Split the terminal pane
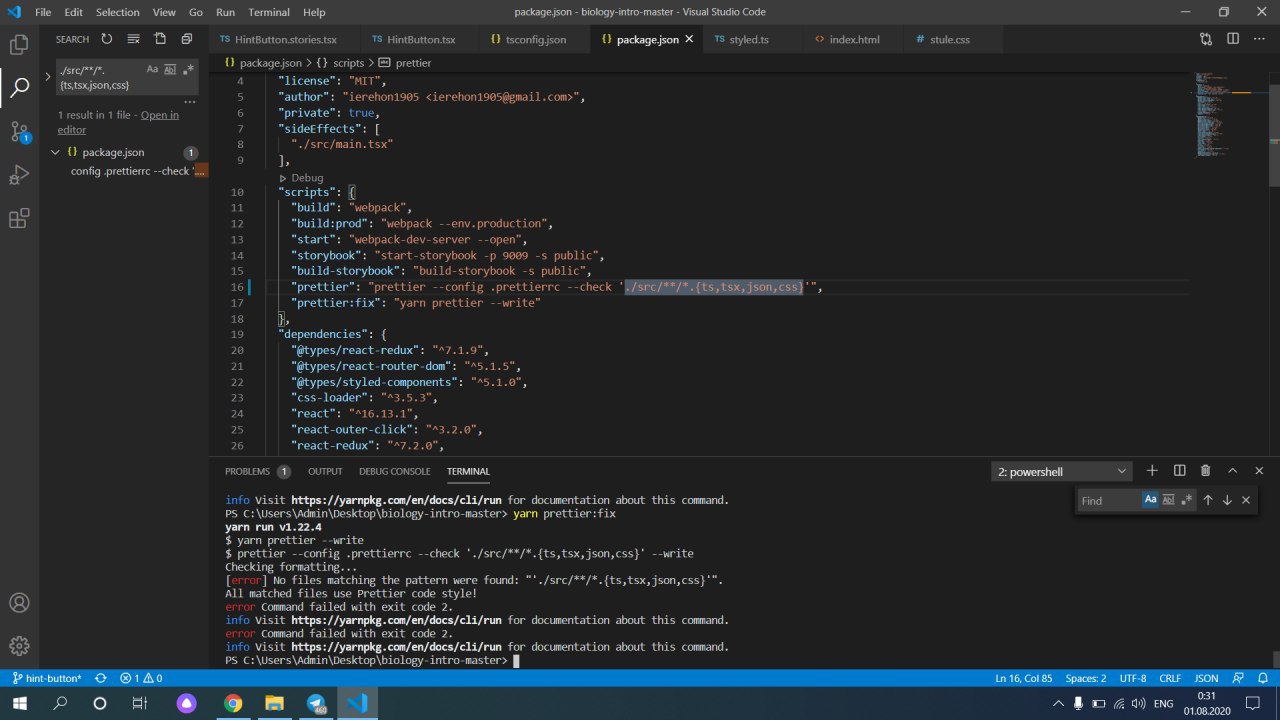 click(1179, 471)
